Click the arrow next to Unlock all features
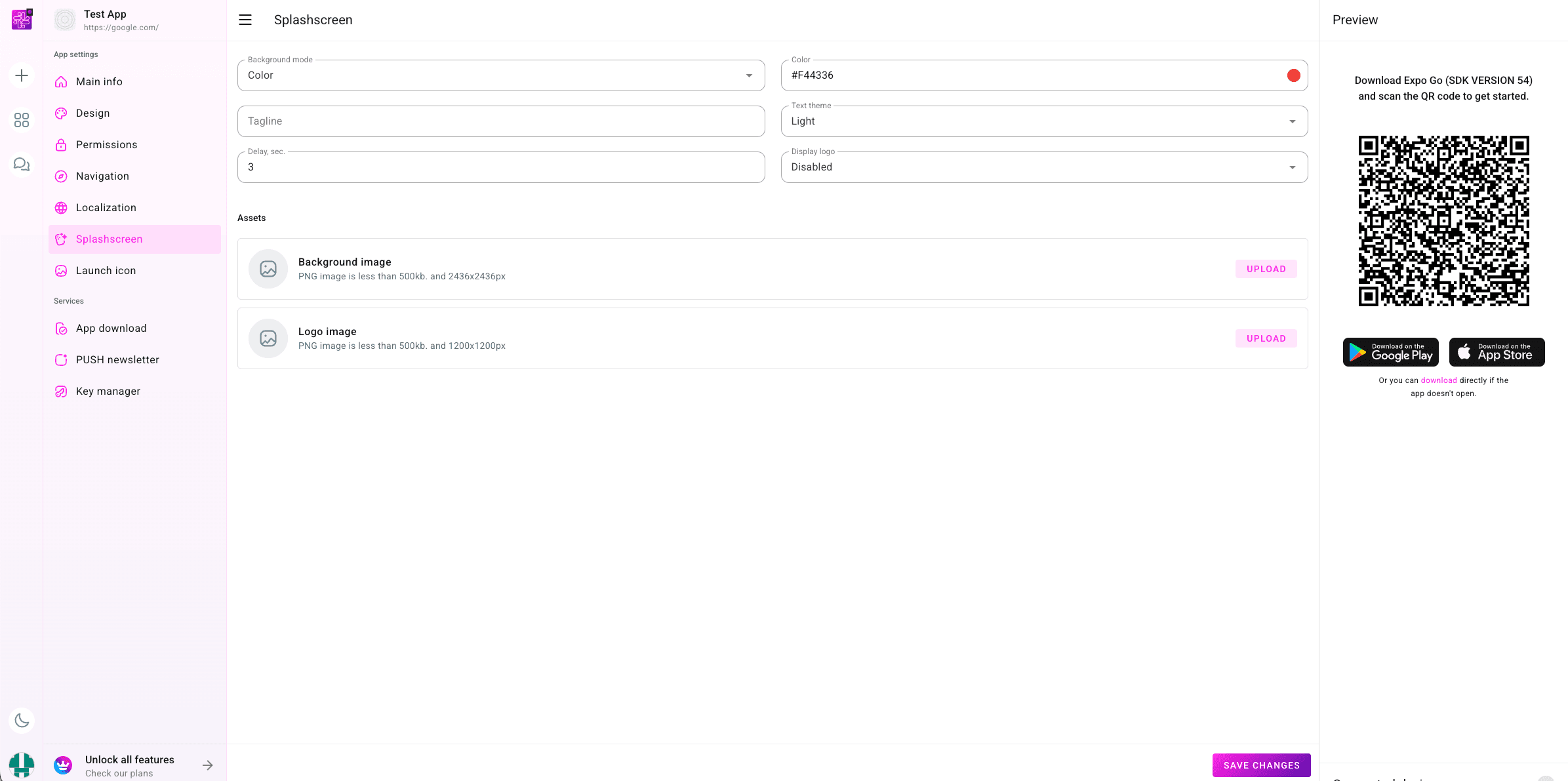The image size is (1568, 781). point(208,765)
